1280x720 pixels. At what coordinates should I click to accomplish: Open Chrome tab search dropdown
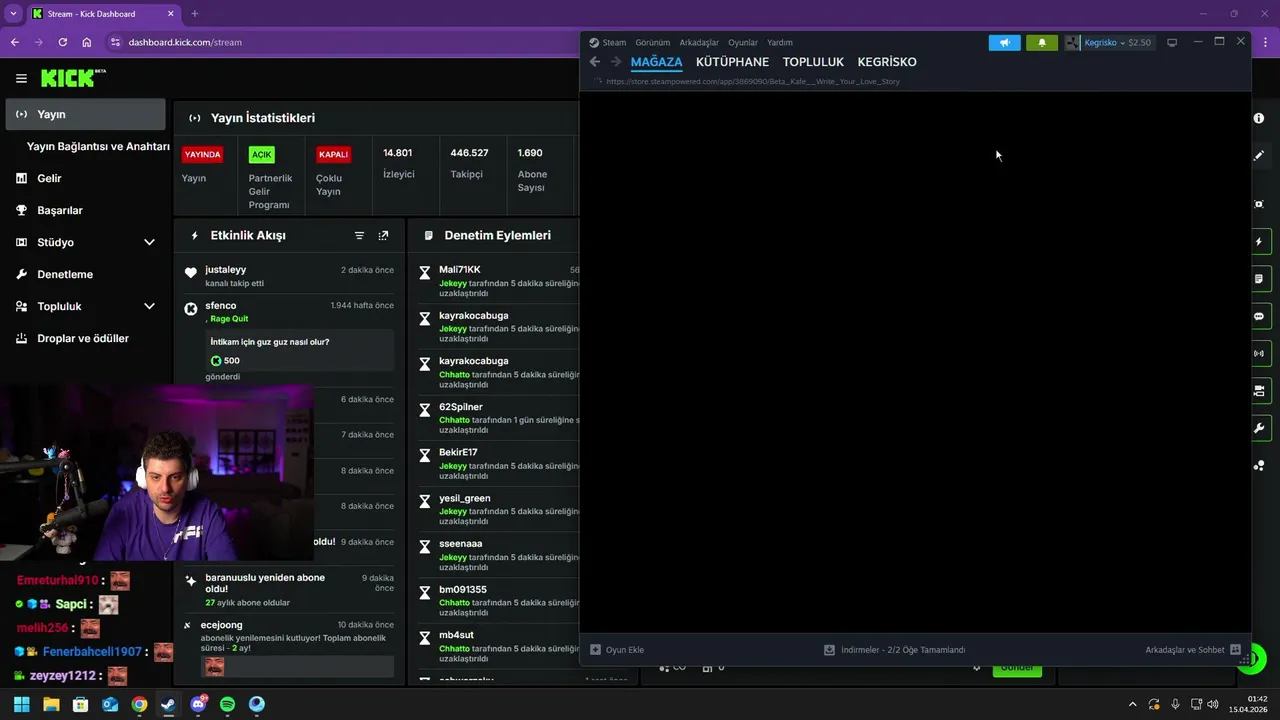[13, 14]
